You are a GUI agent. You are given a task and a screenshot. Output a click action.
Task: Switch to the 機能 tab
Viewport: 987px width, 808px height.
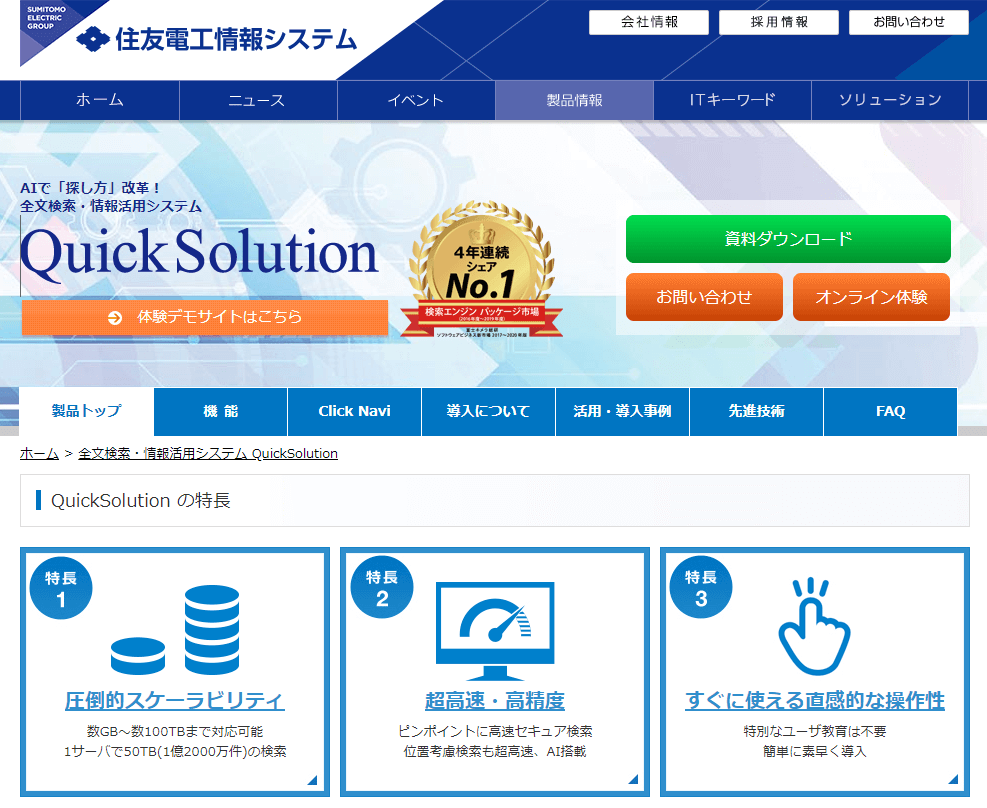[220, 412]
